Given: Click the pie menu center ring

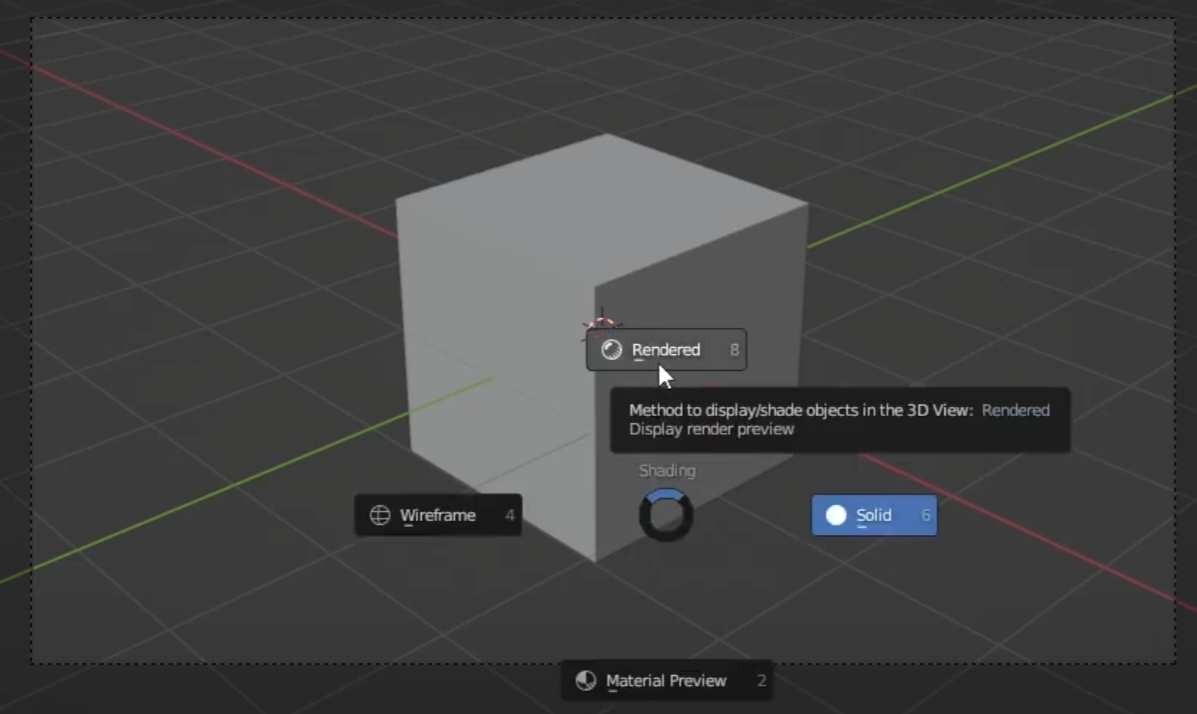Looking at the screenshot, I should pyautogui.click(x=666, y=515).
